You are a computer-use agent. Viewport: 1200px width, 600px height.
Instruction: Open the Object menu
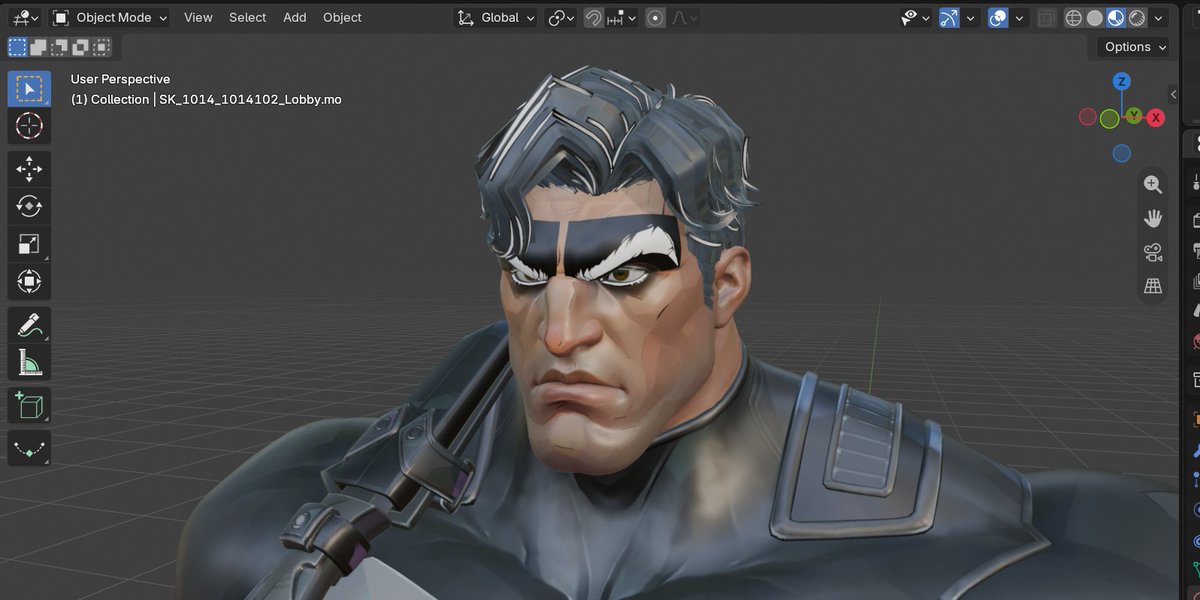tap(342, 17)
